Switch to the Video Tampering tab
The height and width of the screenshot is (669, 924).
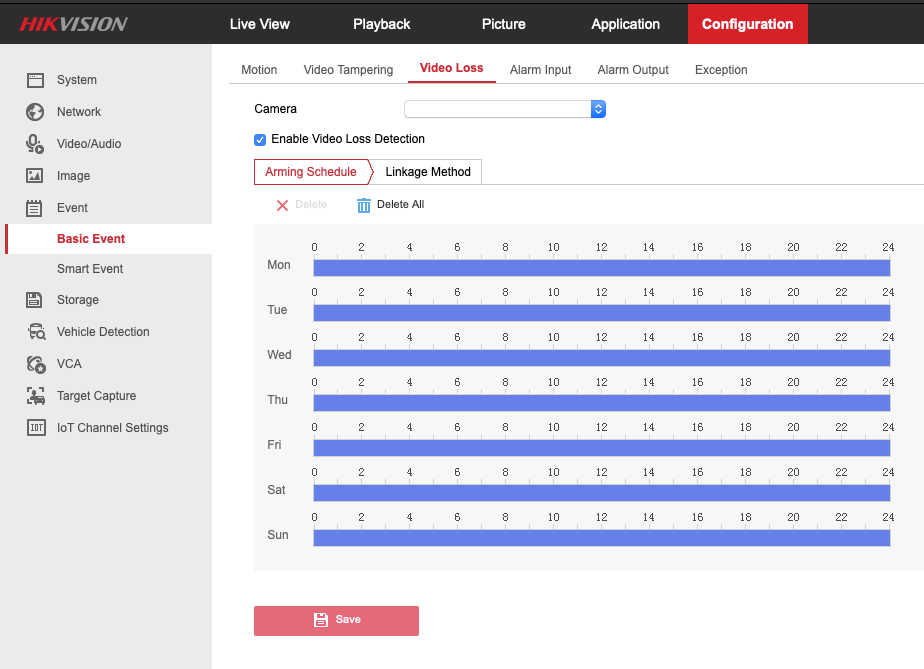348,70
